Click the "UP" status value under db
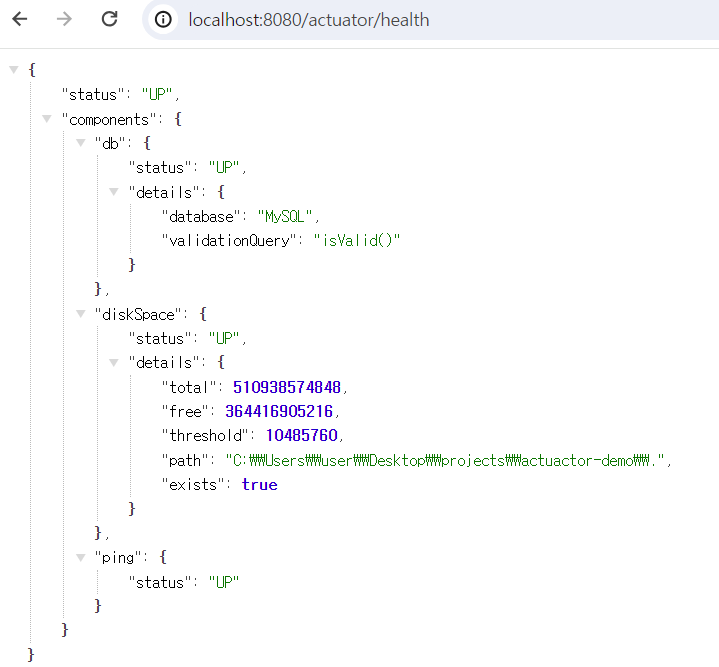 coord(224,167)
